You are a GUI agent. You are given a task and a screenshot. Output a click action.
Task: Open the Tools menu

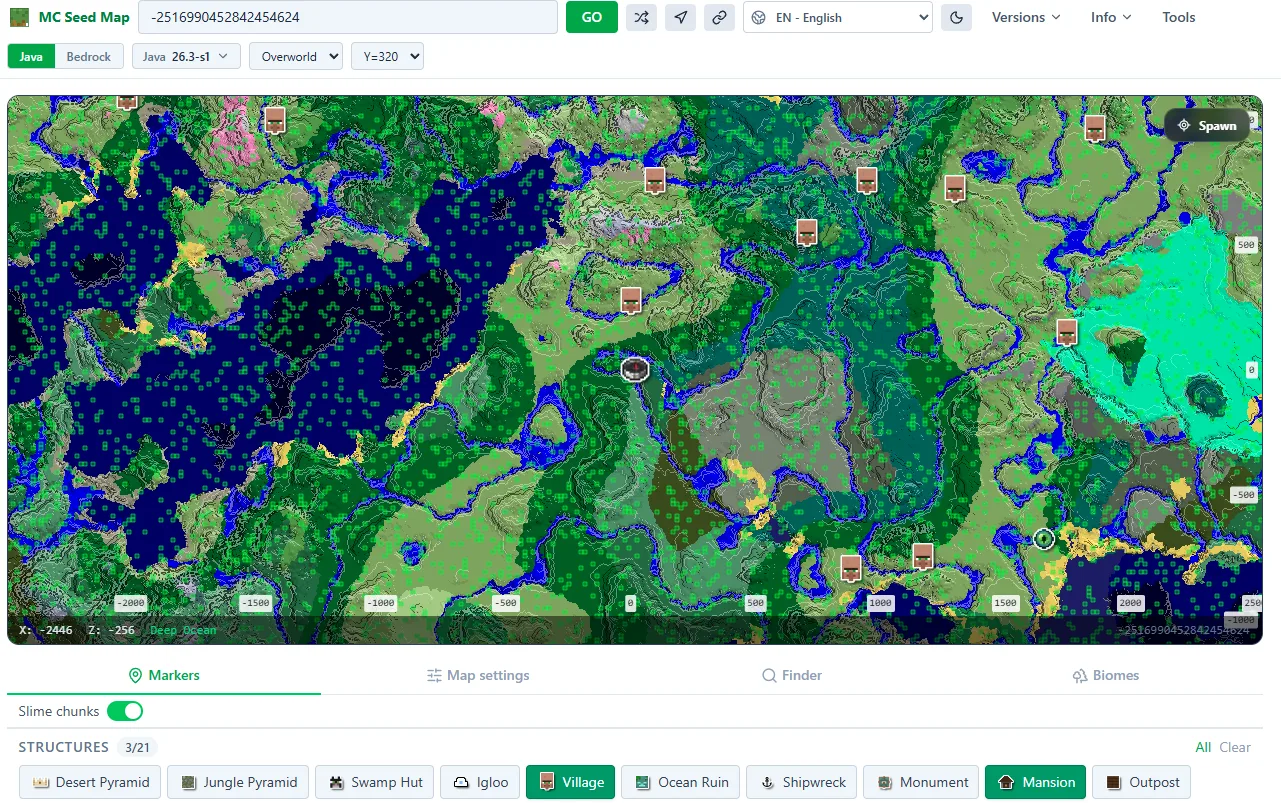(1178, 17)
